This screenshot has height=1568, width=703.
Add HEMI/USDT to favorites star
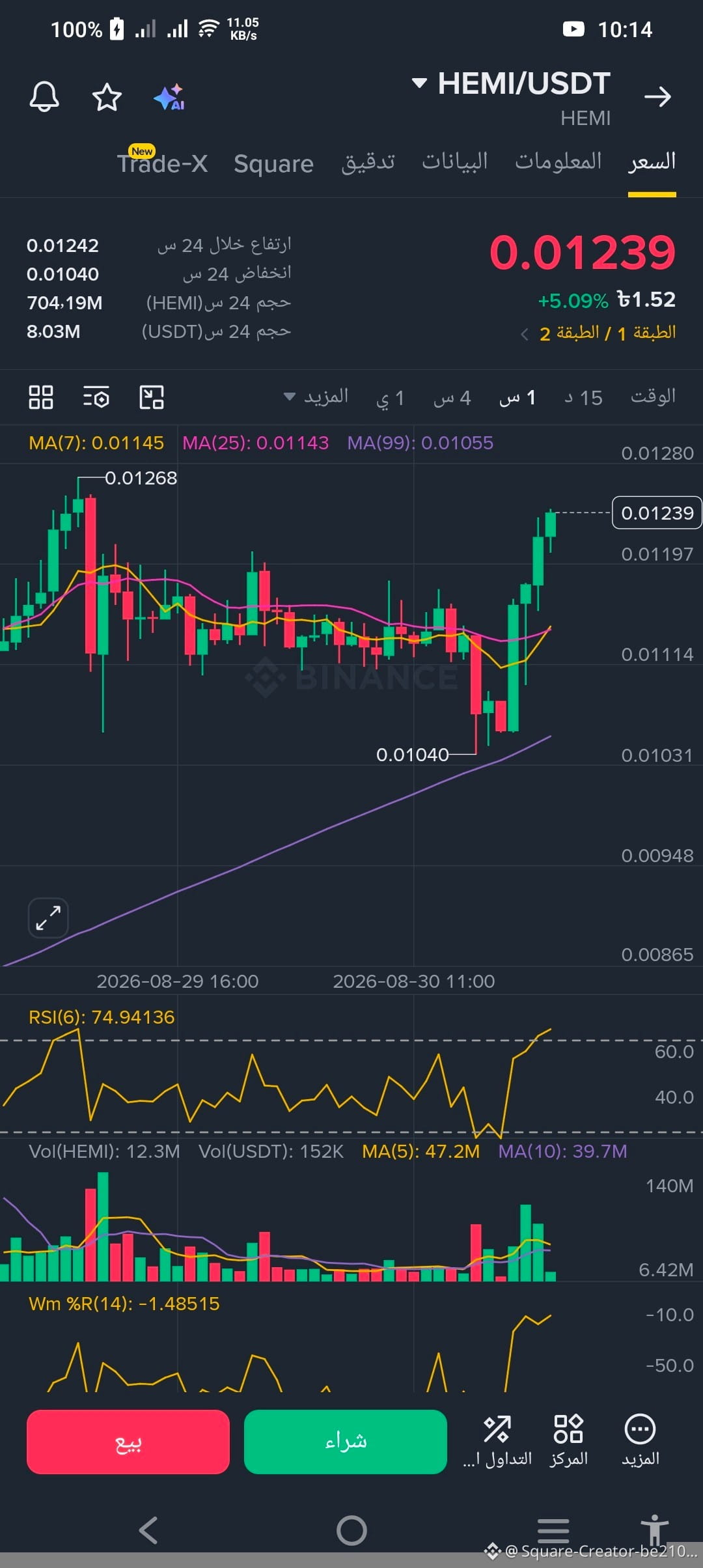click(x=107, y=97)
